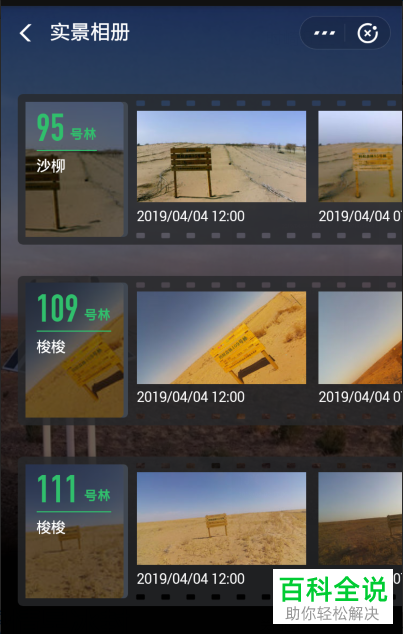This screenshot has width=403, height=634.
Task: Select the green 111 号林 number label
Action: click(x=74, y=489)
